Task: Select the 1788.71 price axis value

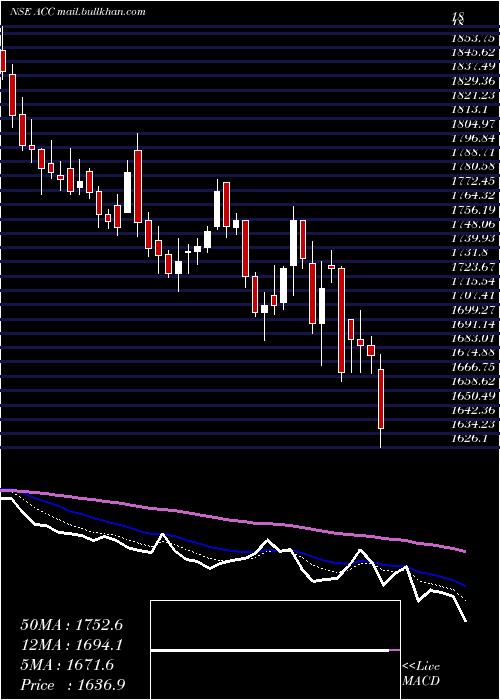Action: [473, 152]
